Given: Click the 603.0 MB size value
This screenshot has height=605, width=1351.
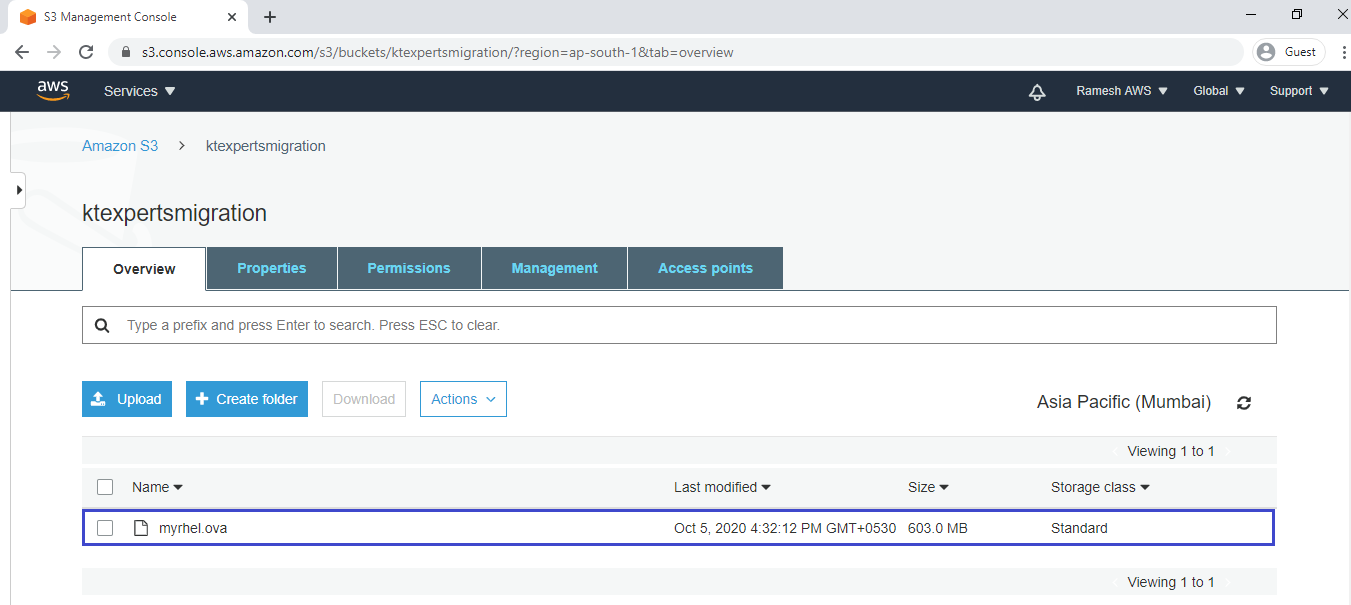Looking at the screenshot, I should coord(937,528).
